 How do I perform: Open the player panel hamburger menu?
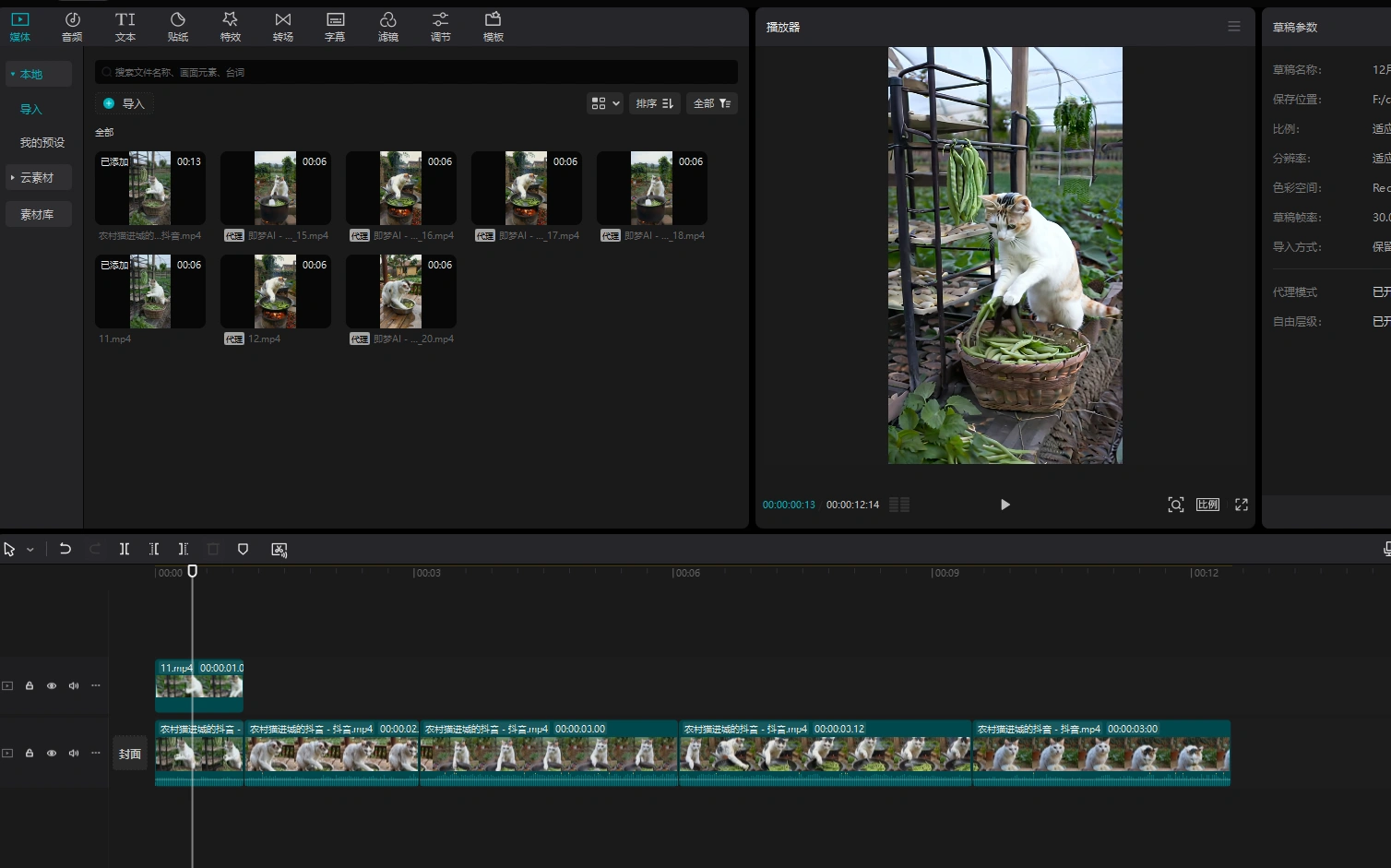pyautogui.click(x=1234, y=26)
